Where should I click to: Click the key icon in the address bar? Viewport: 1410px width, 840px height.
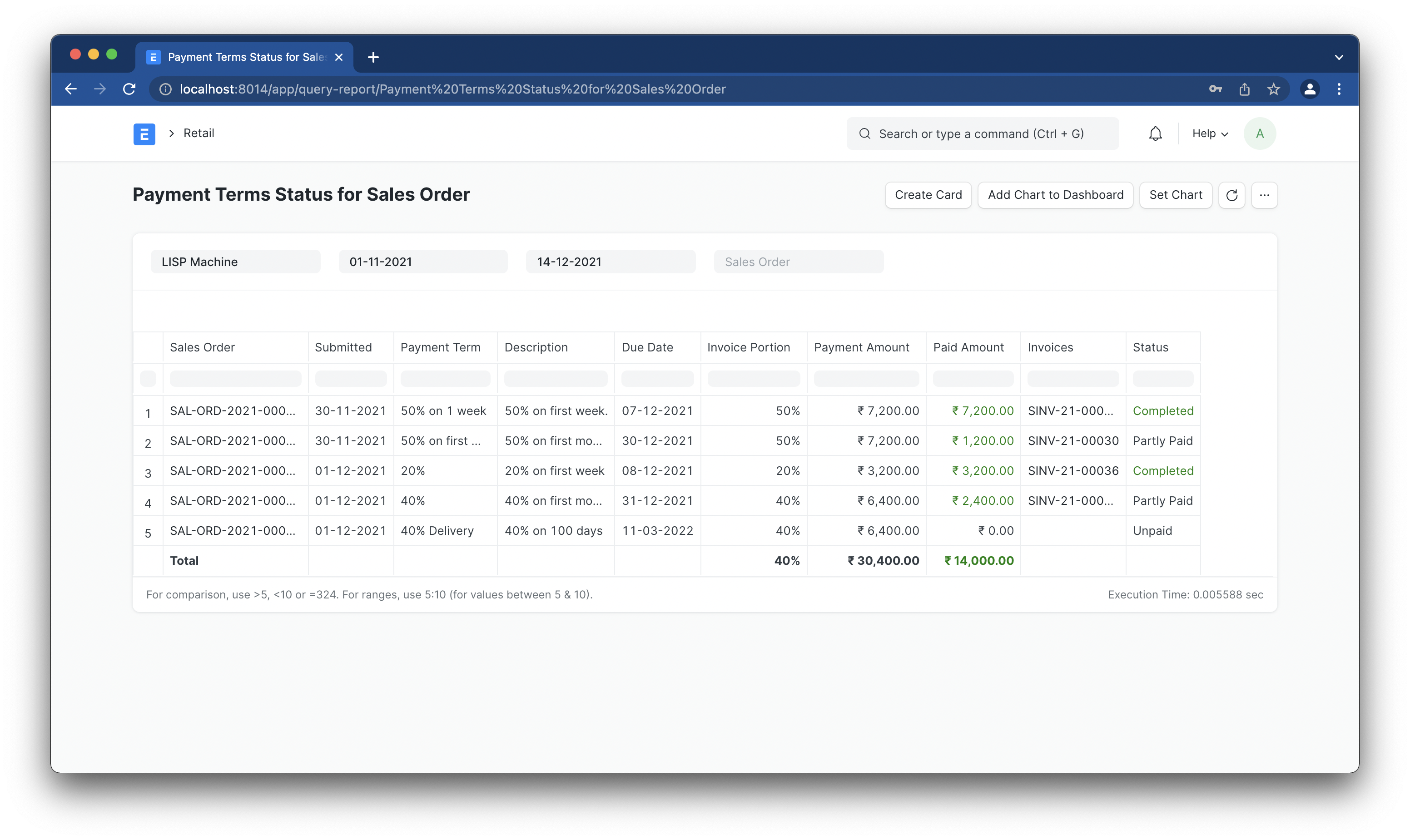[1215, 89]
